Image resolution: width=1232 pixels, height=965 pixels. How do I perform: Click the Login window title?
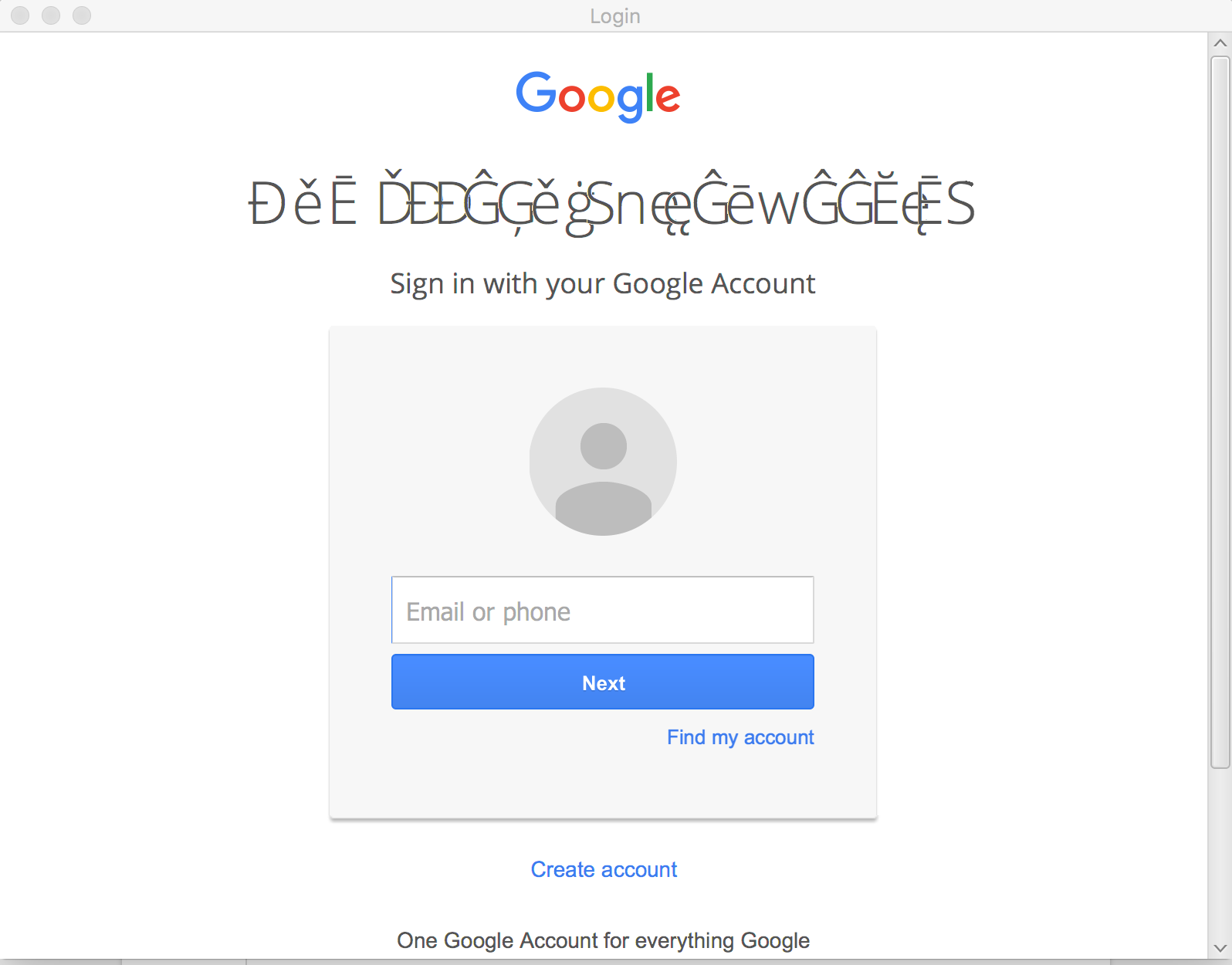[615, 16]
